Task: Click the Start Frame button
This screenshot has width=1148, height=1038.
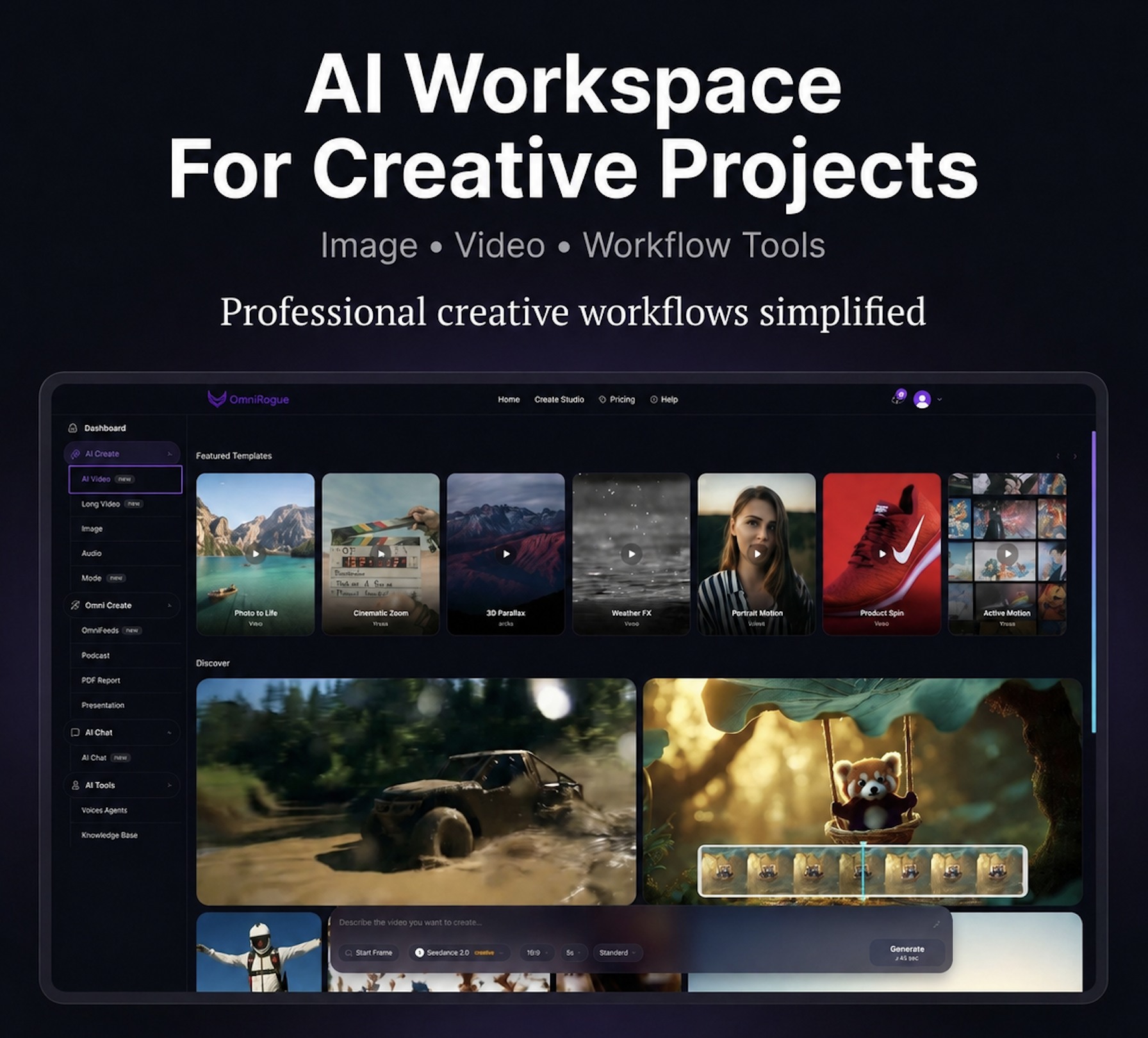Action: (x=369, y=953)
